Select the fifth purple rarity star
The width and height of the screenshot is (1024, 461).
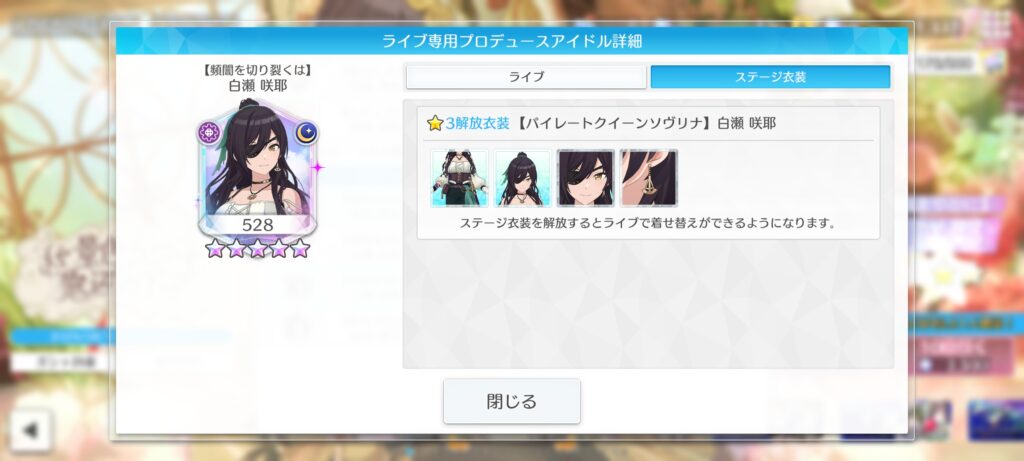[x=300, y=248]
